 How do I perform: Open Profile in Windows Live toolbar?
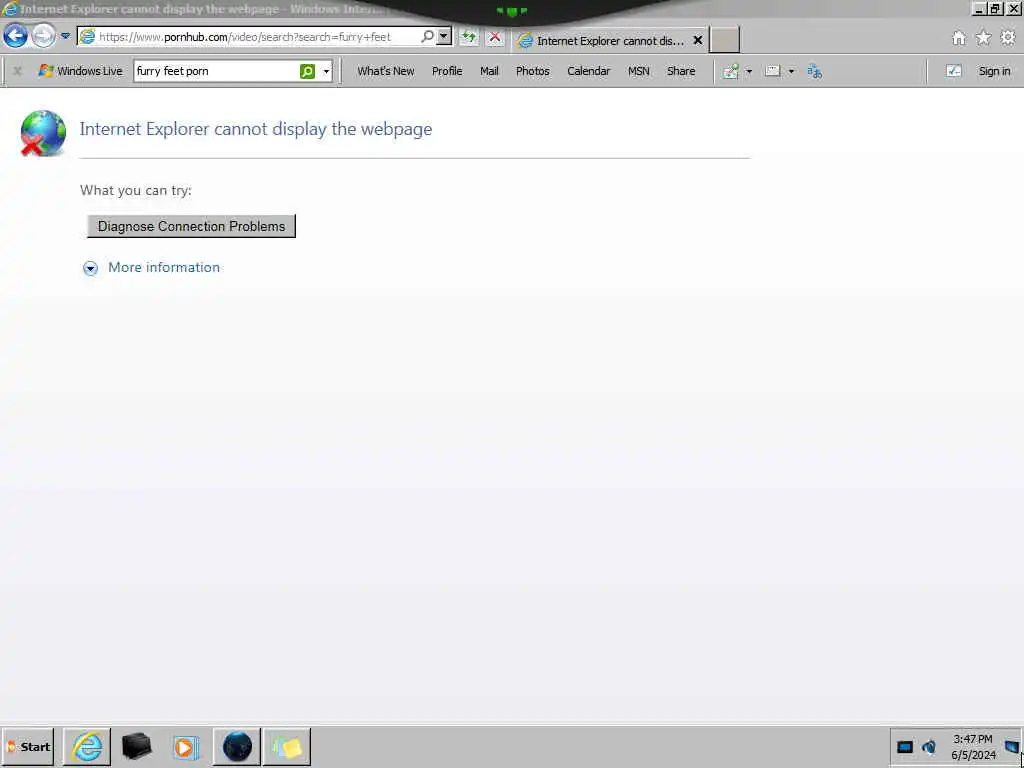coord(447,71)
